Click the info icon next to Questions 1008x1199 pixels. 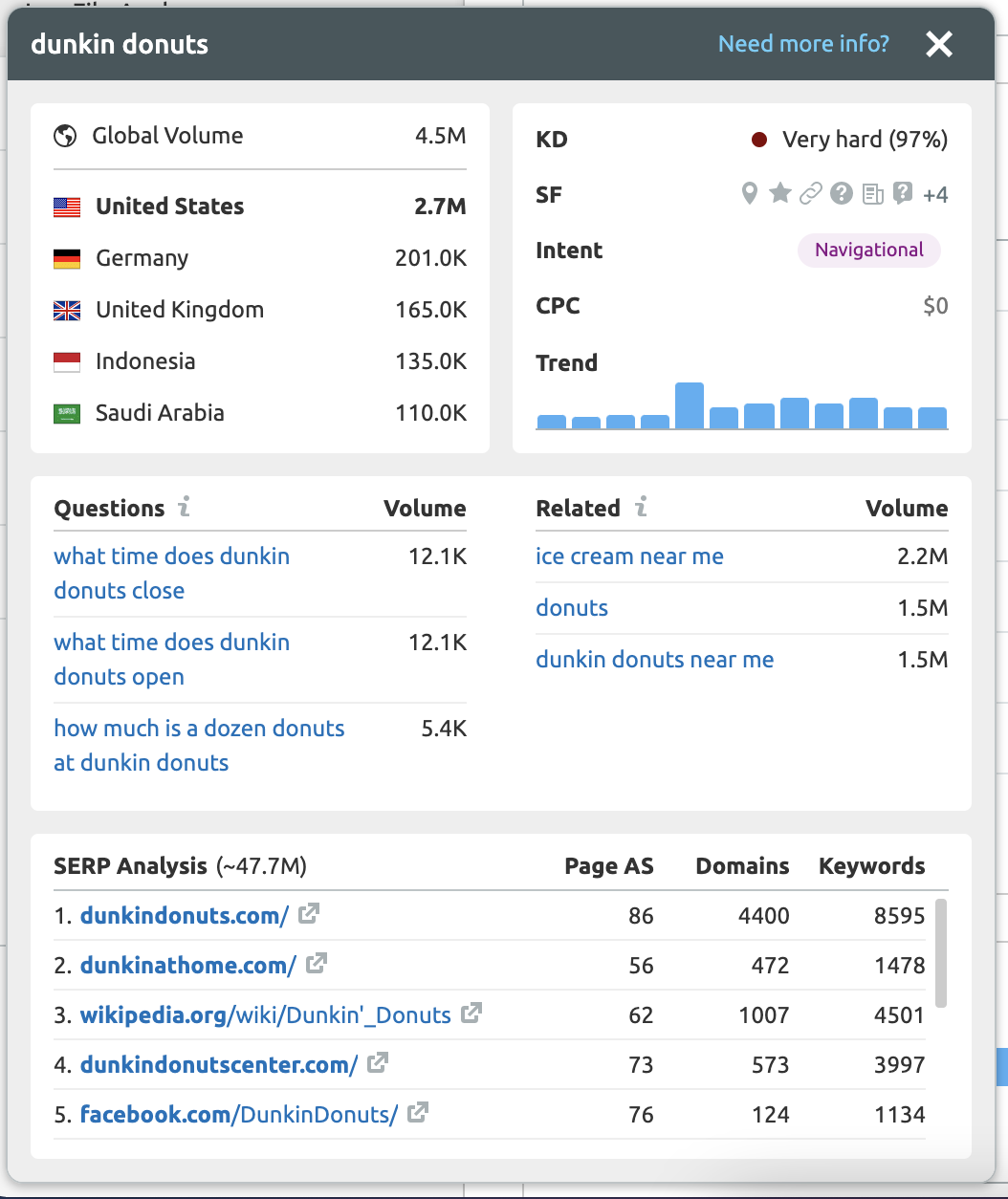(x=185, y=507)
